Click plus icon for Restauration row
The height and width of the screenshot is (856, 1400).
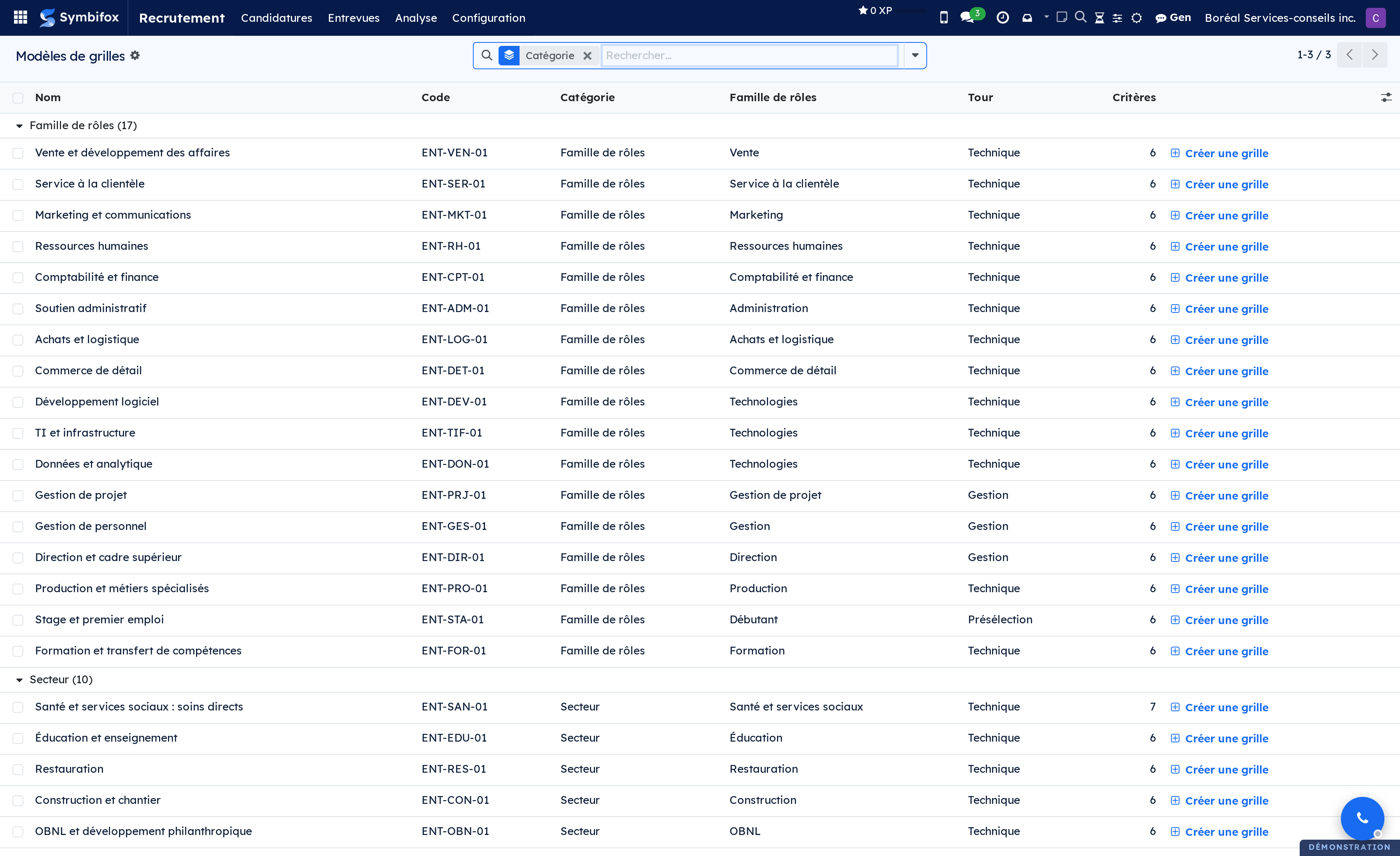(x=1175, y=769)
